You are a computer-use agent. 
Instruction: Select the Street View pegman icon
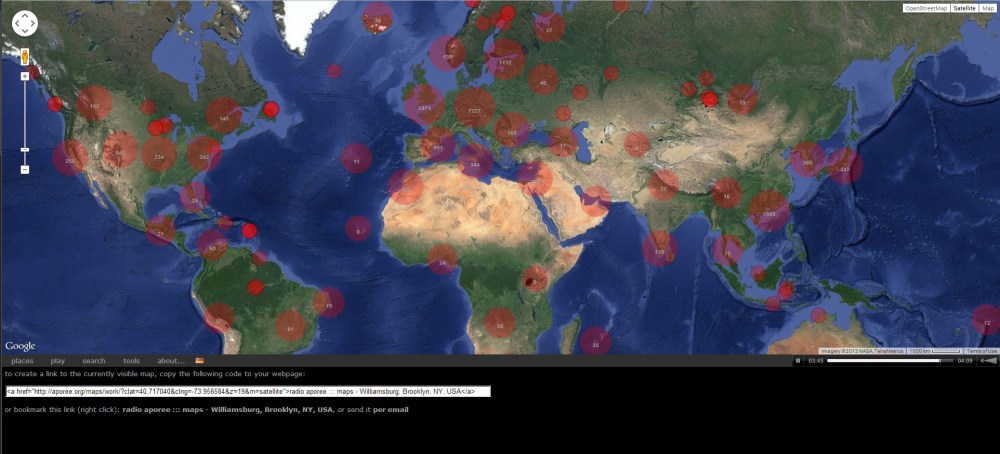25,57
